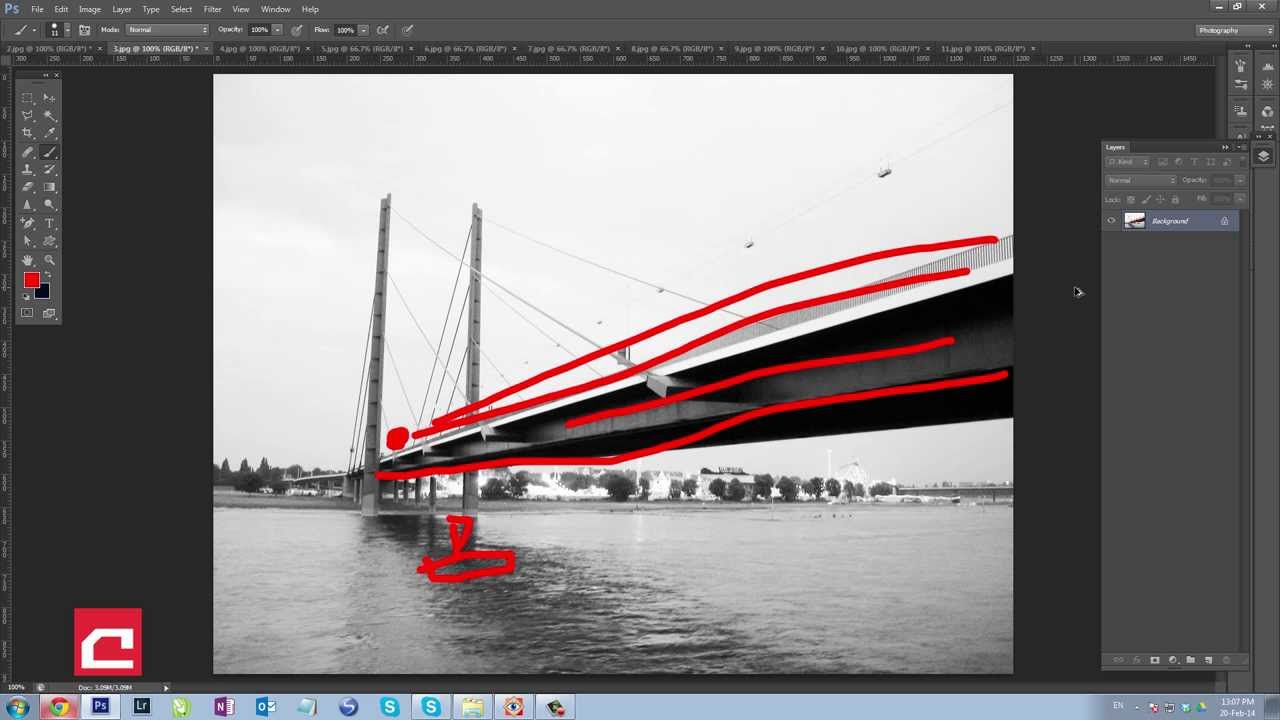Toggle the airbrush mode in options bar

point(382,30)
